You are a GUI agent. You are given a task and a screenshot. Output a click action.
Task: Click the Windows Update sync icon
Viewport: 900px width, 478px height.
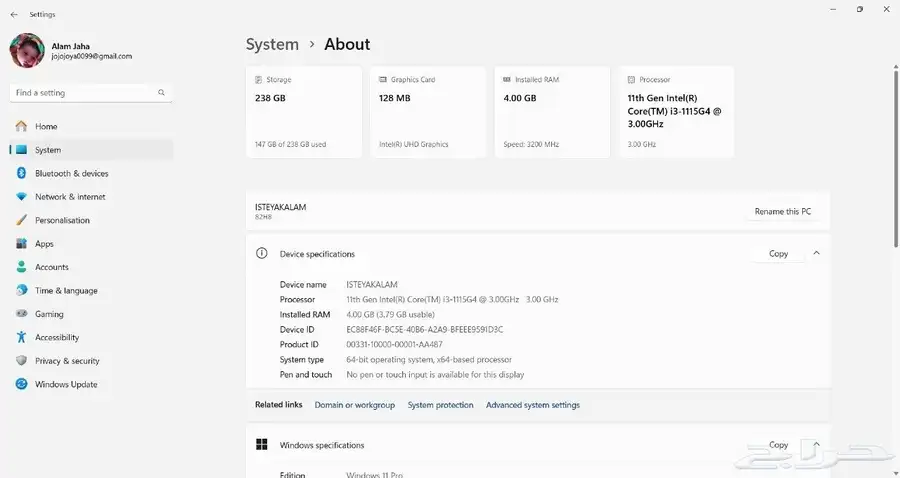coord(21,384)
